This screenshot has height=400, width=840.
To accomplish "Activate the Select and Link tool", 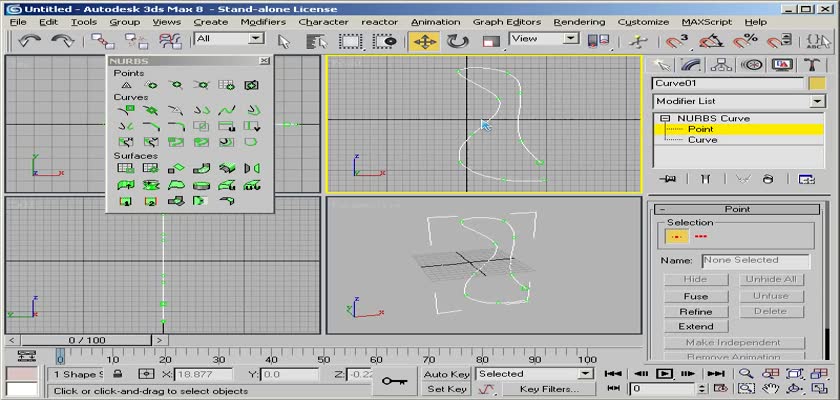I will (x=102, y=41).
